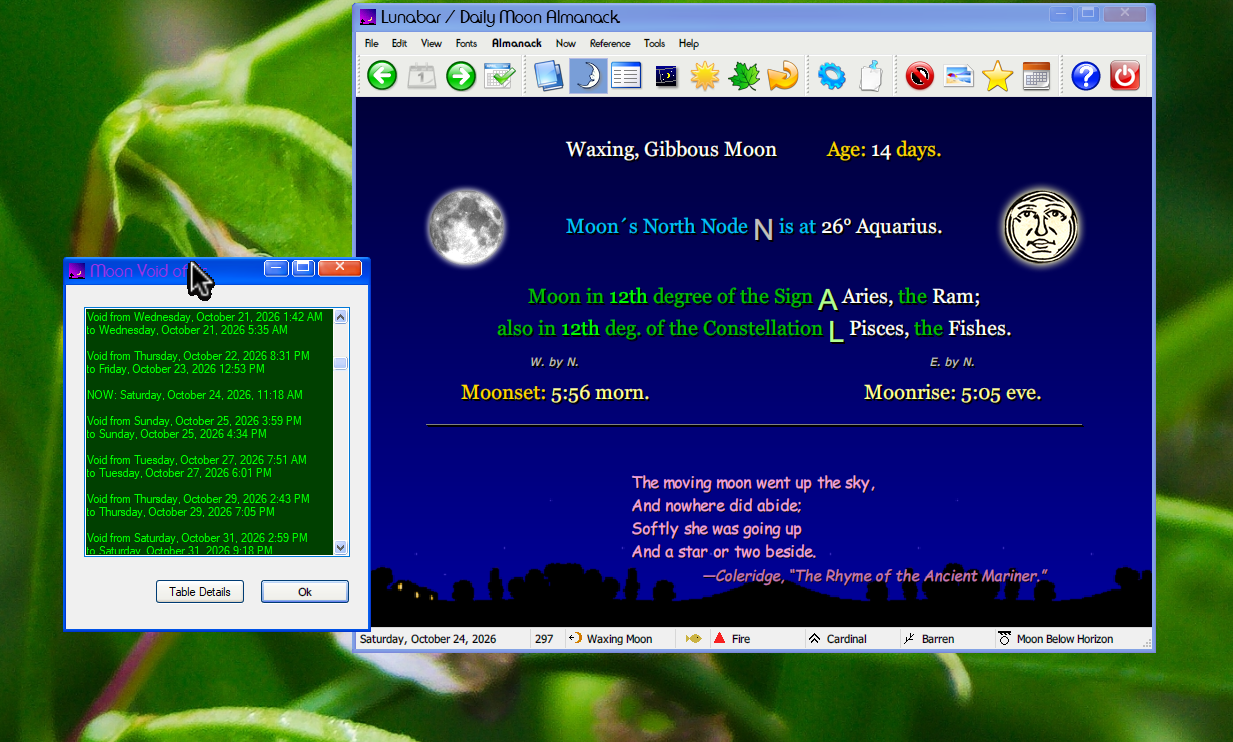Click the beach picture icon
This screenshot has width=1233, height=742.
coord(959,76)
